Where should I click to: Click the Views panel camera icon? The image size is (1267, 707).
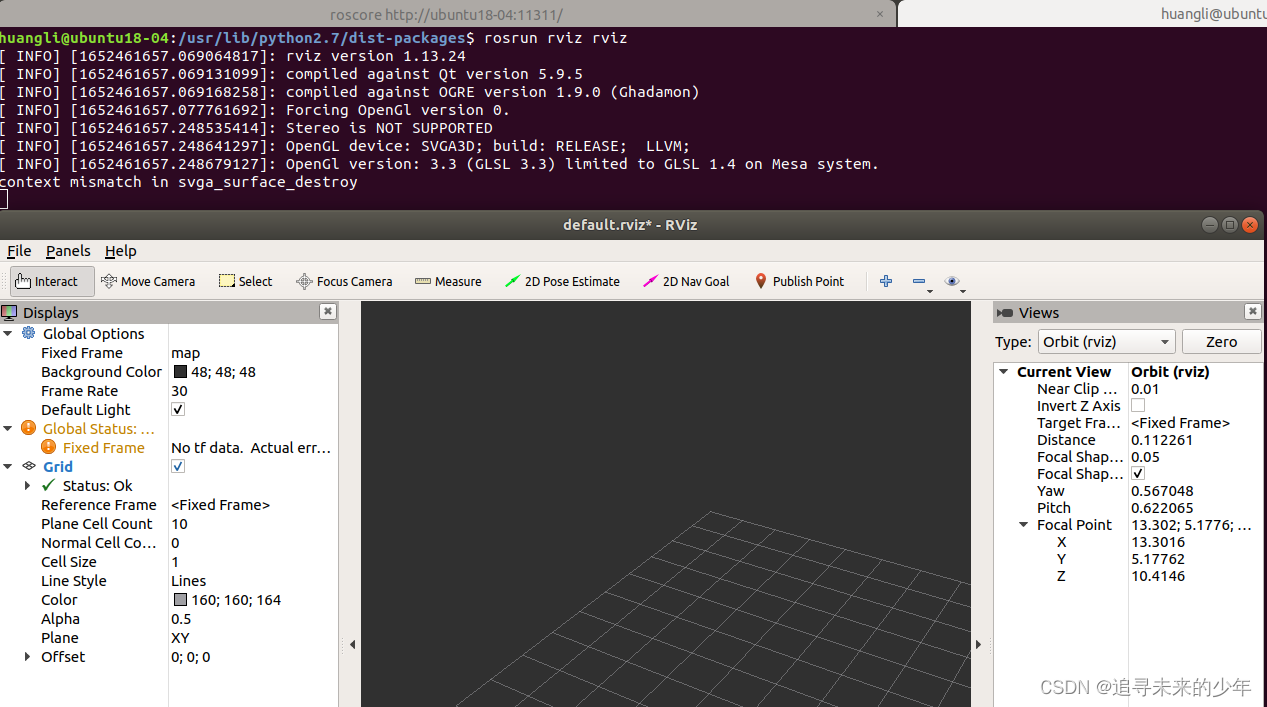(1005, 313)
